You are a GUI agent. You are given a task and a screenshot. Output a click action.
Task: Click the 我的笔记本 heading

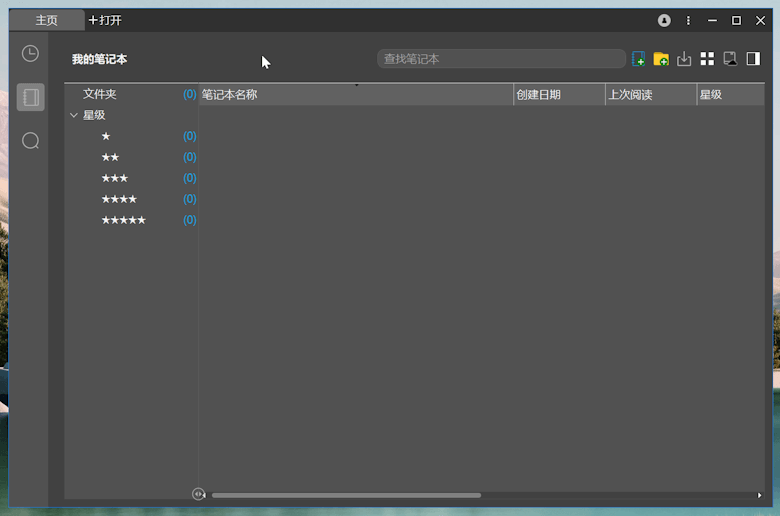click(99, 59)
